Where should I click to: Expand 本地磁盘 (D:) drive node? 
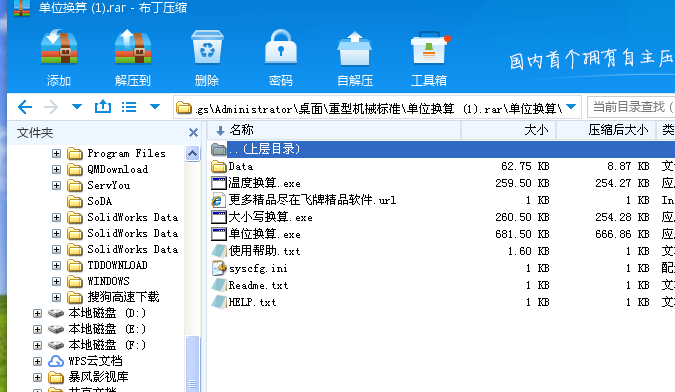click(x=37, y=313)
